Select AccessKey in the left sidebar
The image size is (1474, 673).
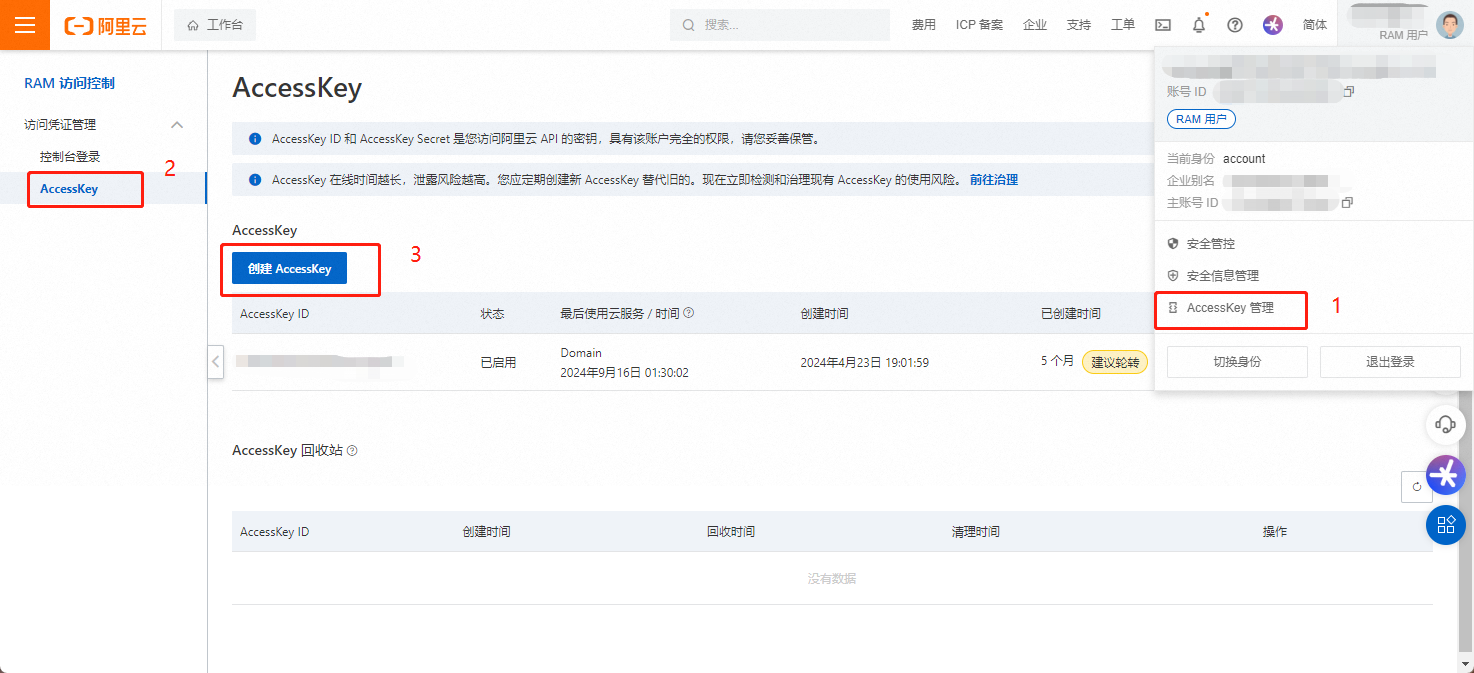pos(69,189)
